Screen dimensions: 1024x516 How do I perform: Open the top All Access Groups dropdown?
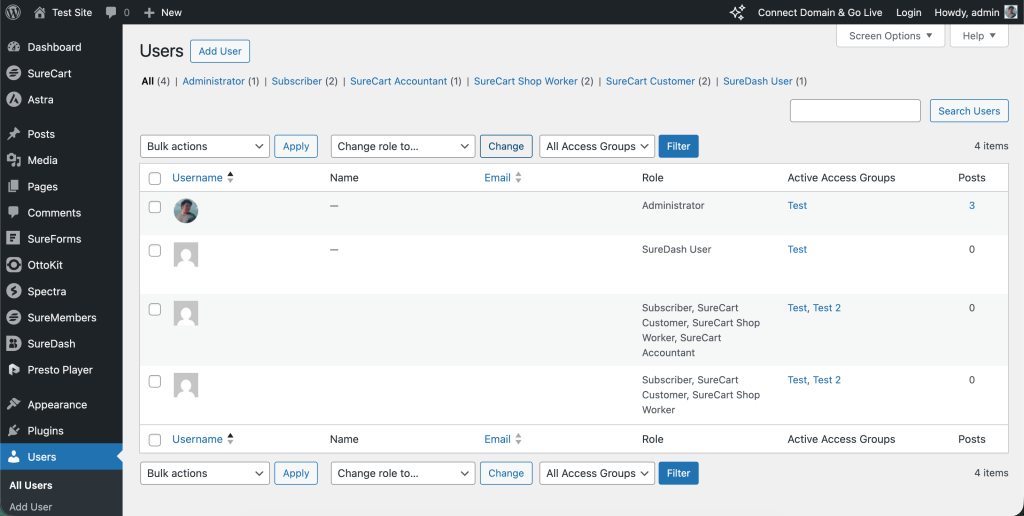597,146
